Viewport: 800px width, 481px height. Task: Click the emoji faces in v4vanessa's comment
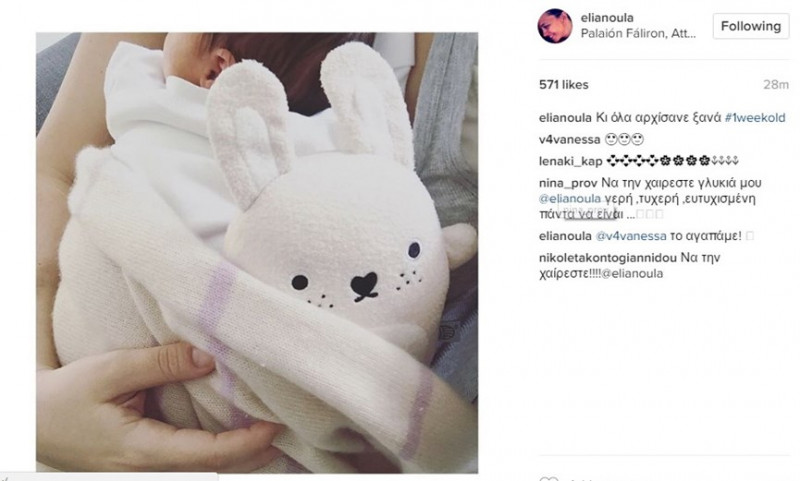coord(624,139)
